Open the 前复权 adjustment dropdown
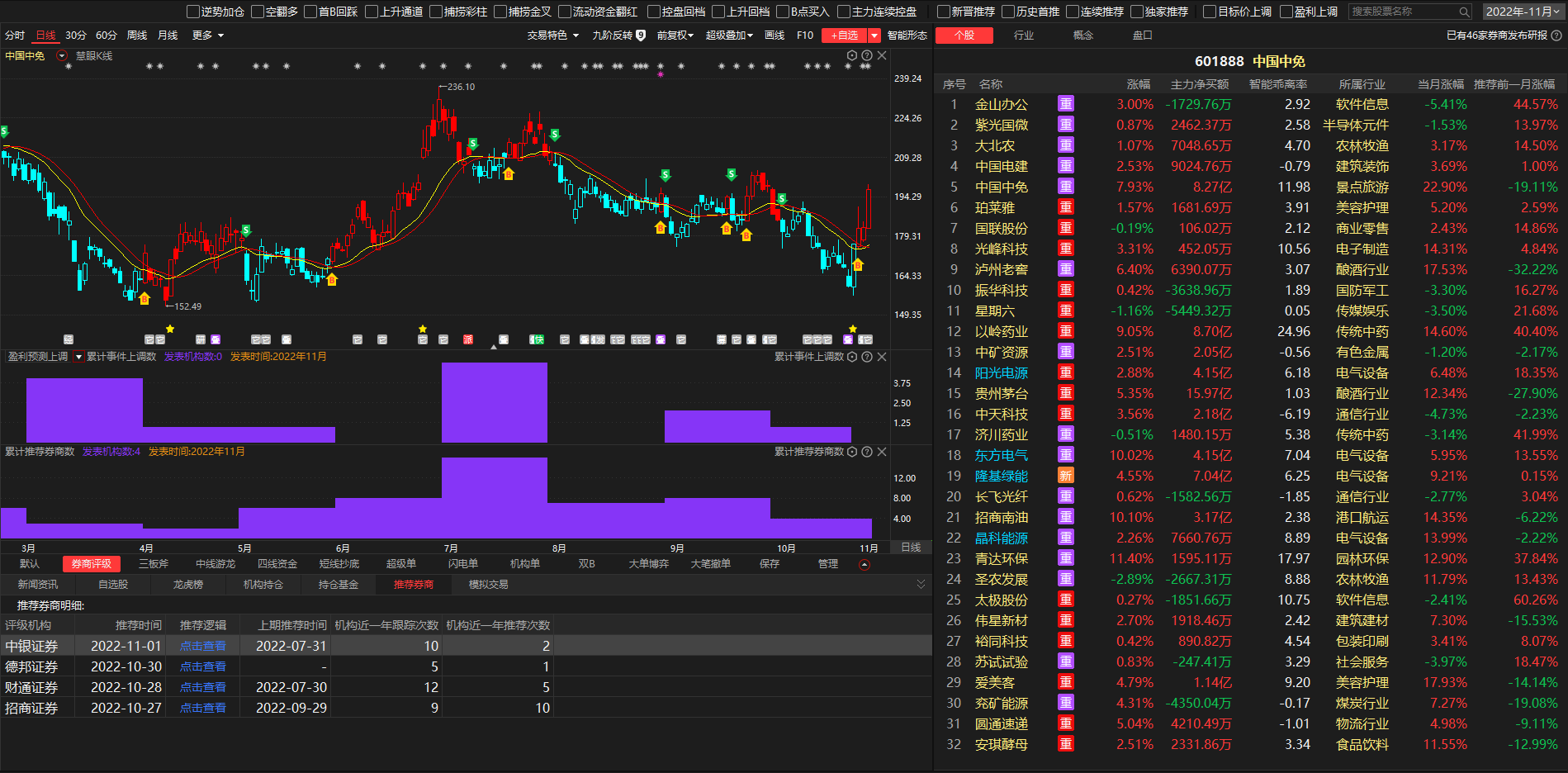1568x773 pixels. 675,36
